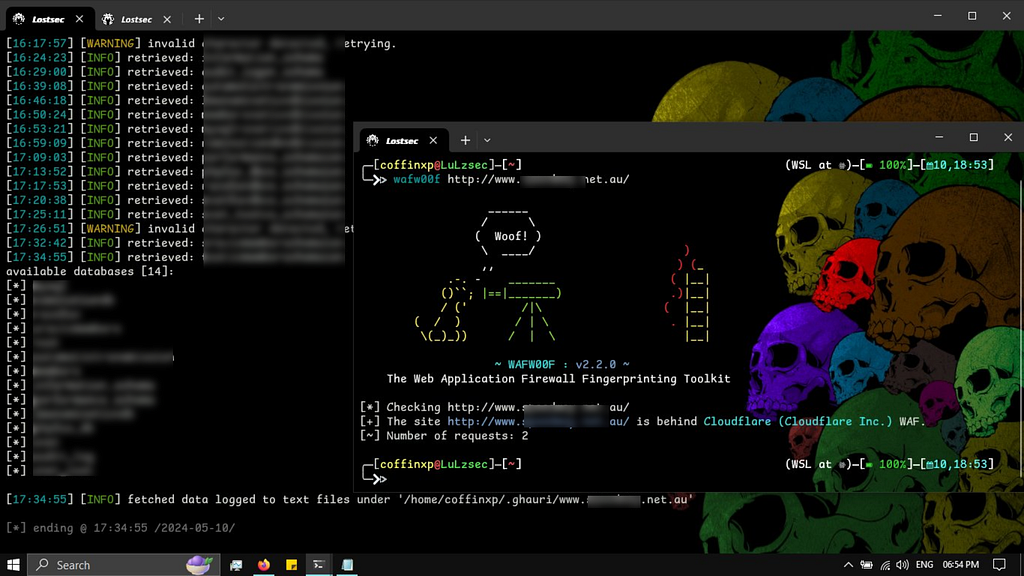Open the profile dropdown in the front terminal
The width and height of the screenshot is (1024, 576).
click(x=488, y=141)
